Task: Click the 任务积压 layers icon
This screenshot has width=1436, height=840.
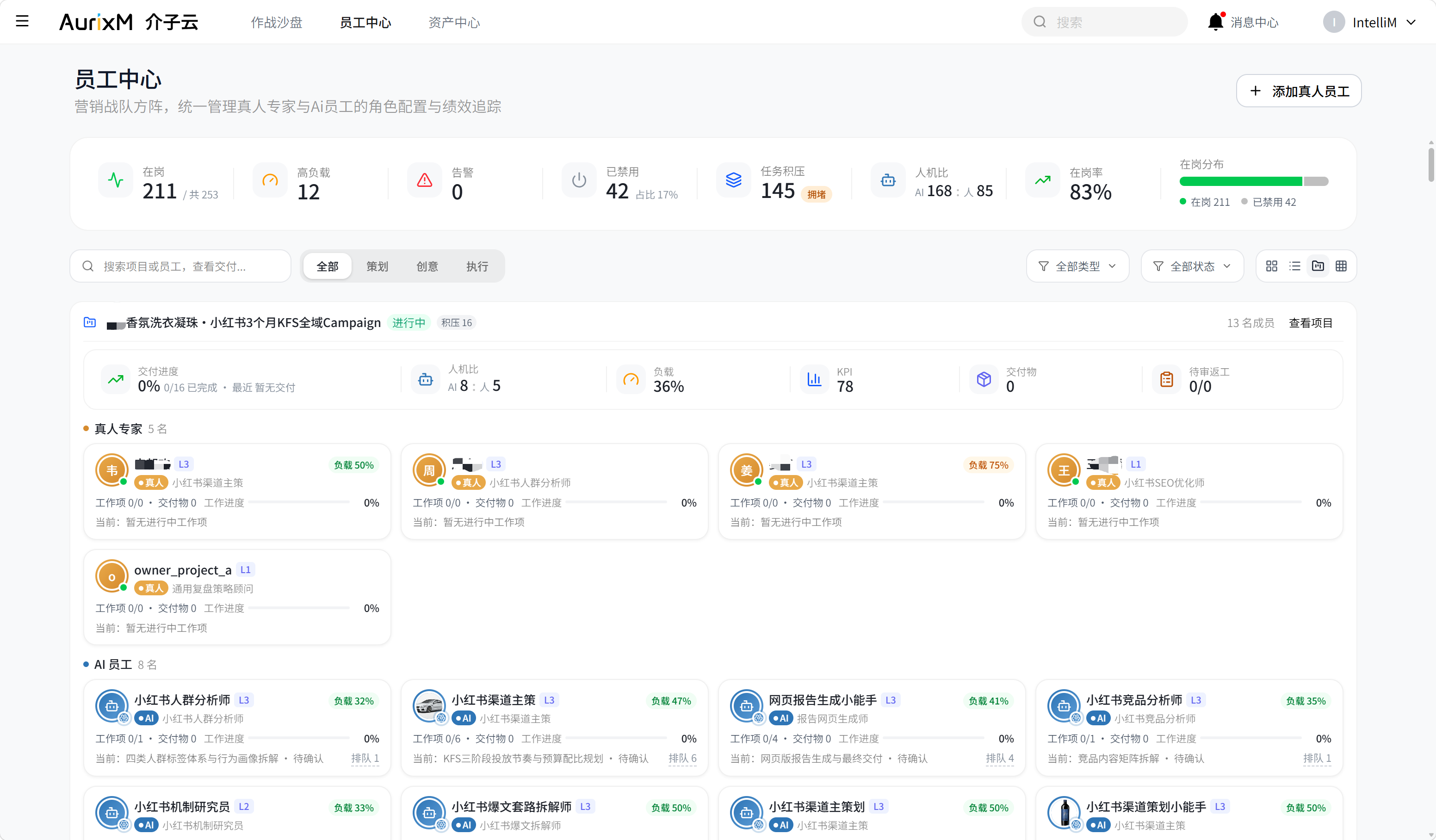Action: [733, 181]
